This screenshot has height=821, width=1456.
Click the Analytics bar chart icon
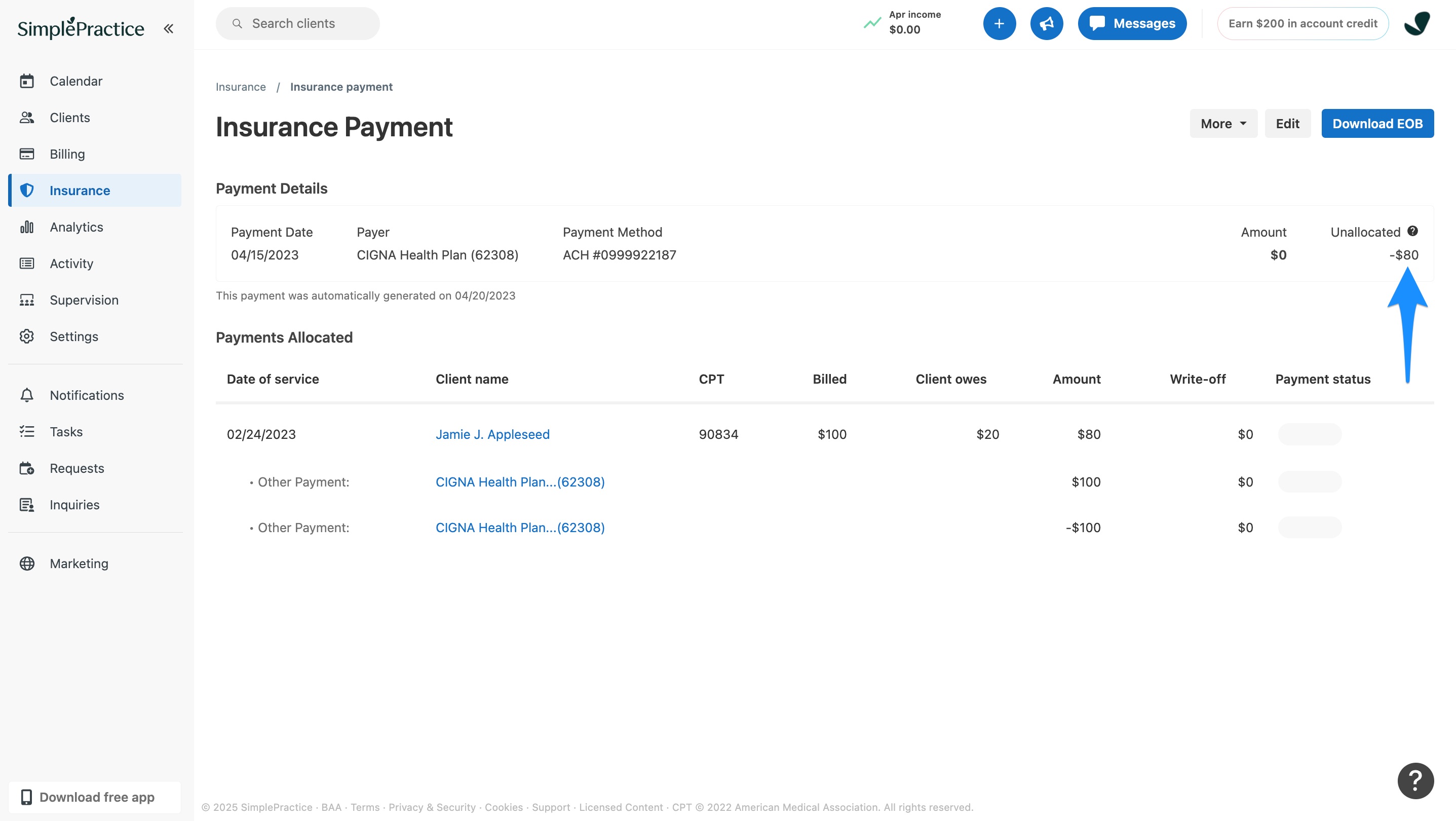click(x=26, y=227)
